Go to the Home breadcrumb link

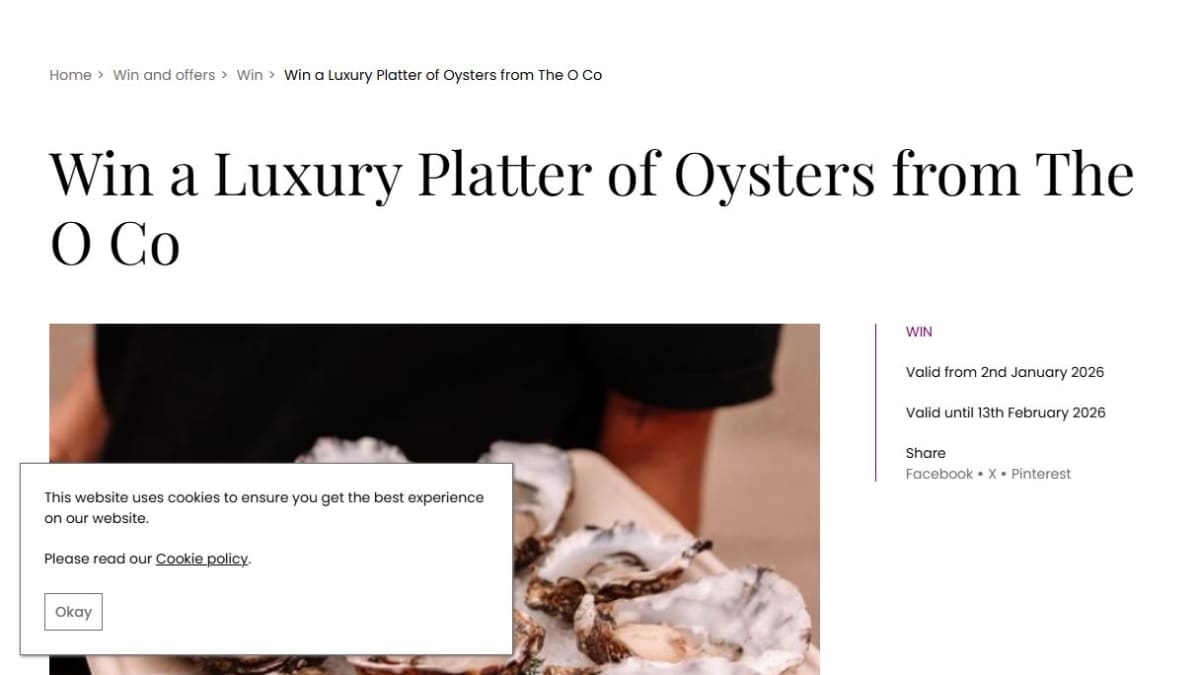(70, 75)
